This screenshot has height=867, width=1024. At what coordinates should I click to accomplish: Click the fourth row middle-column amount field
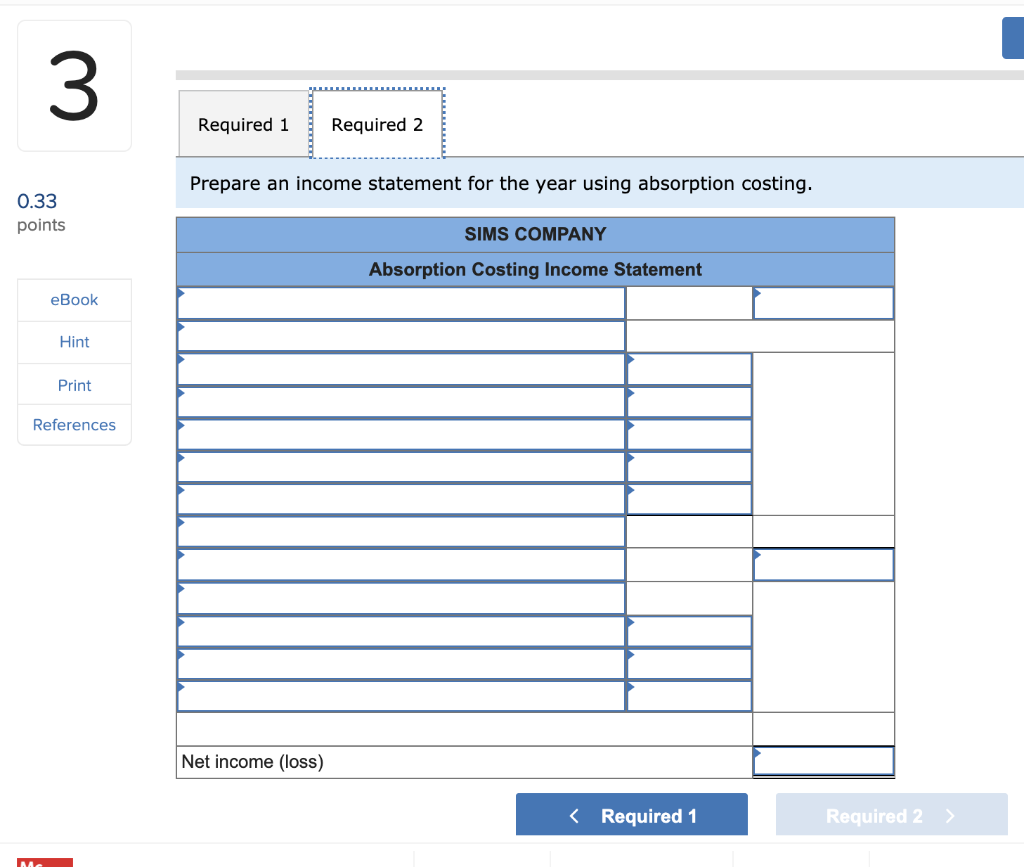(690, 402)
